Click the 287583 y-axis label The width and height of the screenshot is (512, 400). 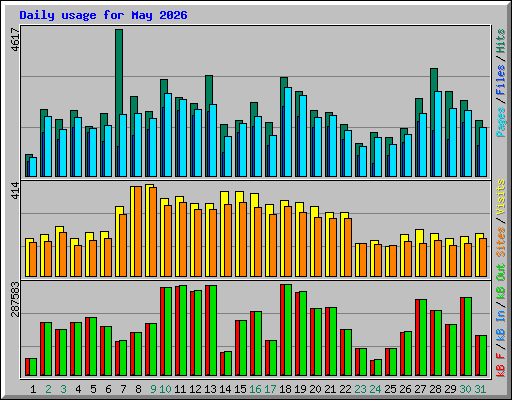point(15,299)
